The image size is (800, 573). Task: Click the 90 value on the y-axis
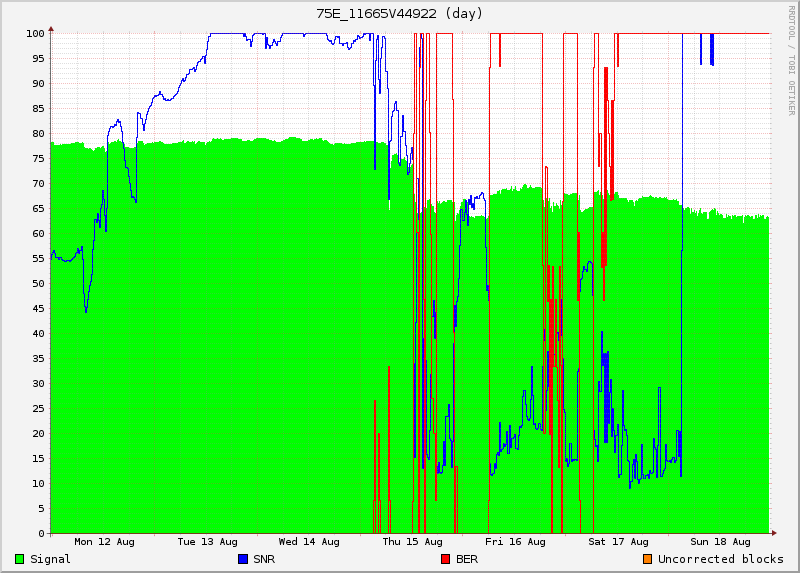coord(38,84)
